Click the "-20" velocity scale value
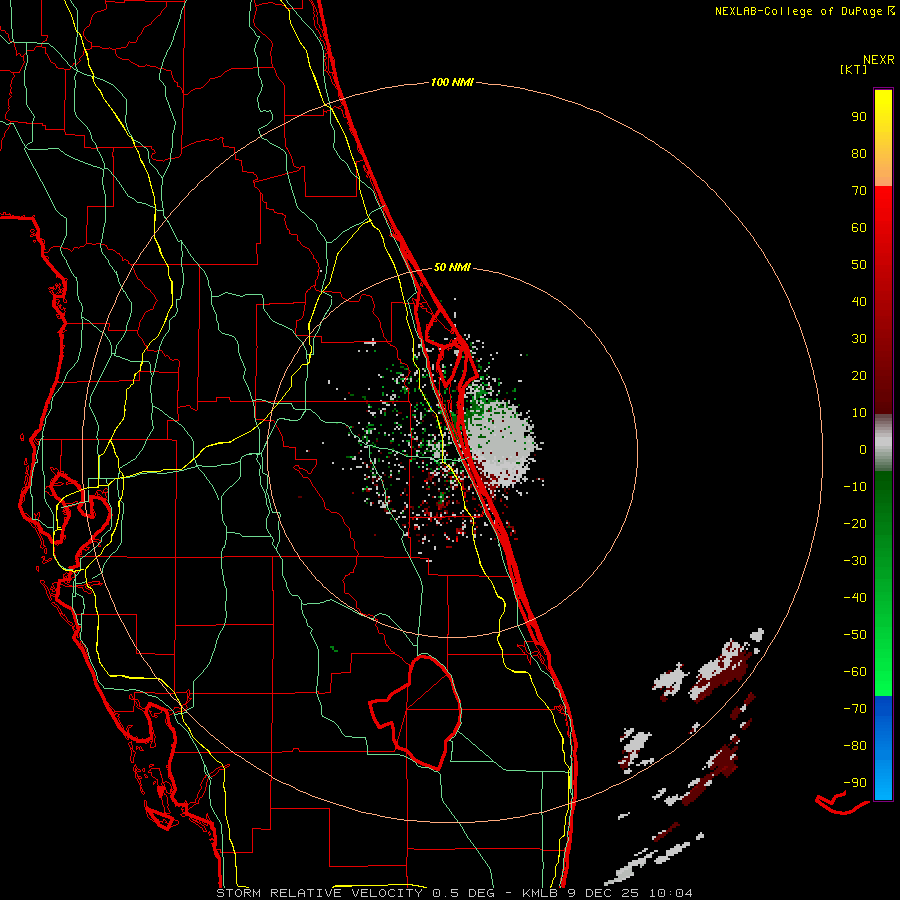This screenshot has height=900, width=900. point(855,523)
